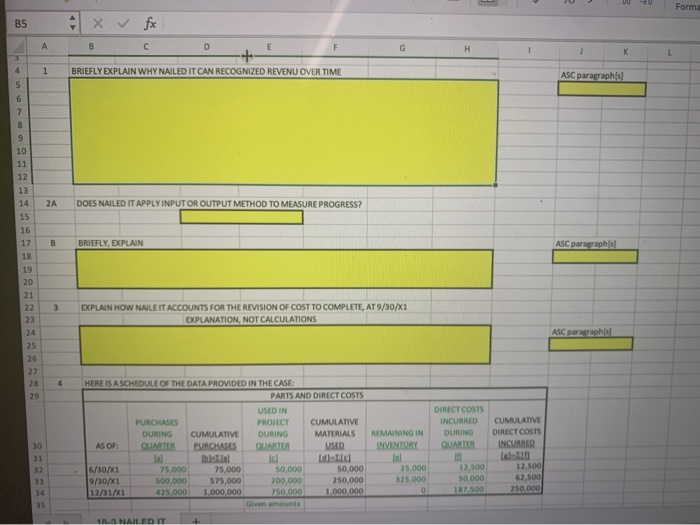Open the Insert Function fx button
The image size is (700, 525).
(x=150, y=23)
